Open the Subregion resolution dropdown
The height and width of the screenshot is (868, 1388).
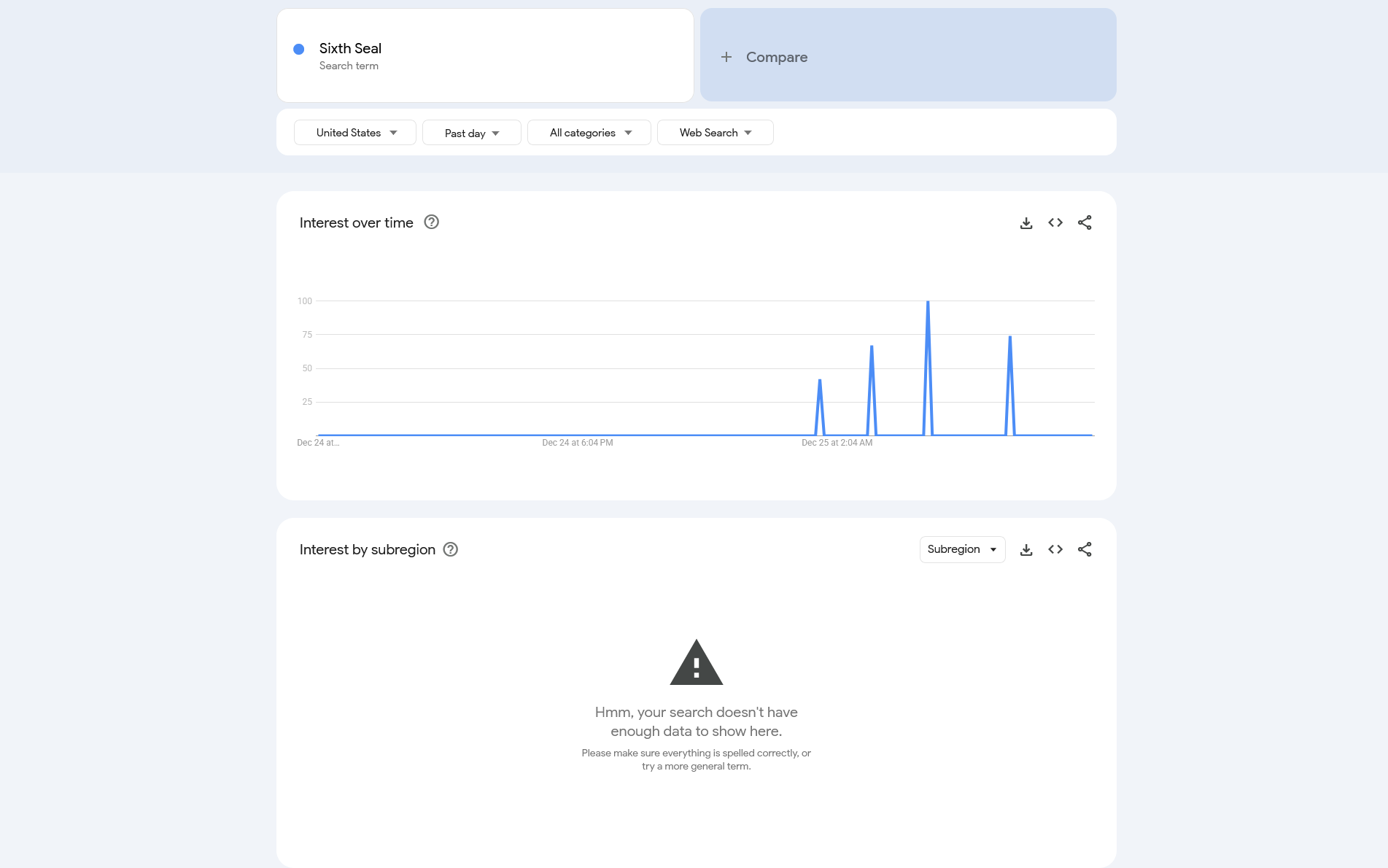pos(963,549)
